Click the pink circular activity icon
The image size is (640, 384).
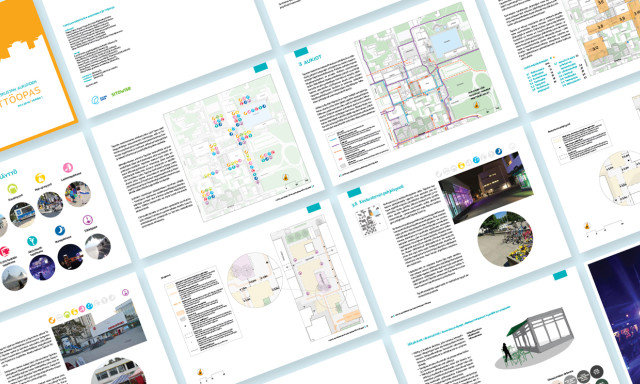pyautogui.click(x=68, y=167)
